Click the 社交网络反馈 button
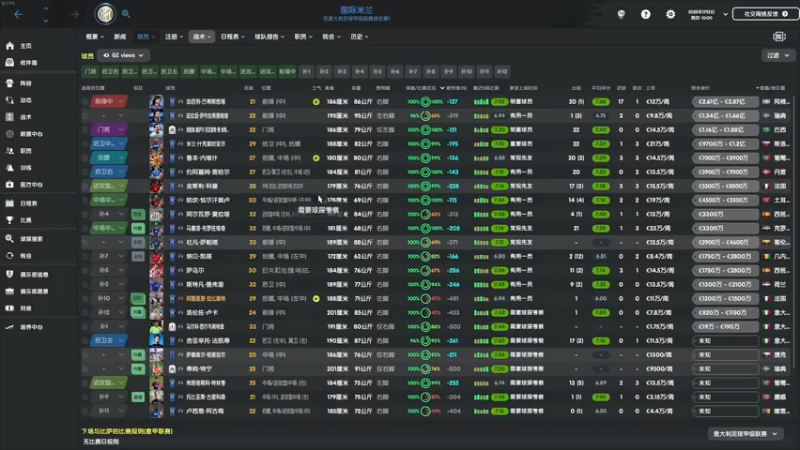This screenshot has width=800, height=450. point(765,14)
